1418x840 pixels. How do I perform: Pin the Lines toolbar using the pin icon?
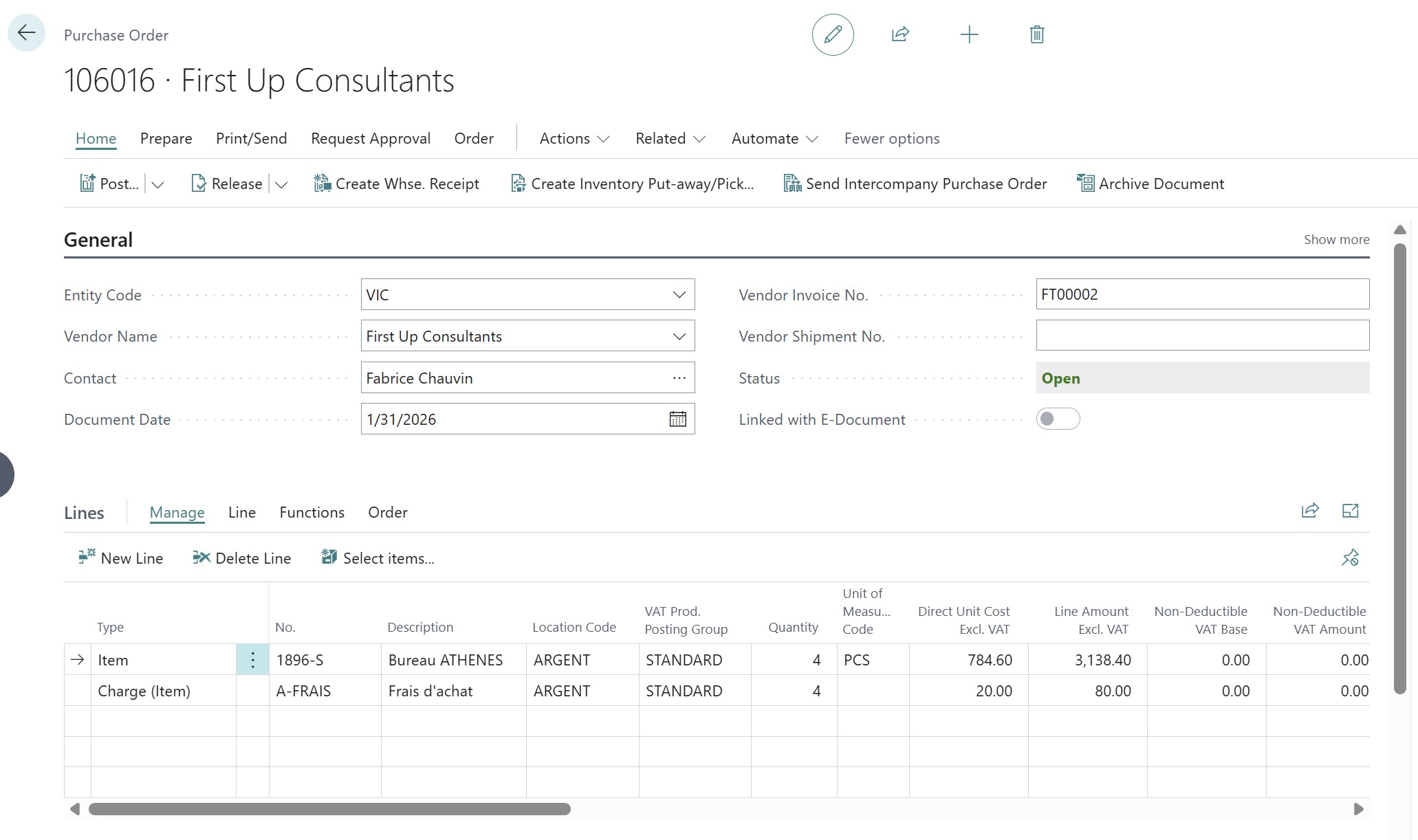[x=1349, y=557]
